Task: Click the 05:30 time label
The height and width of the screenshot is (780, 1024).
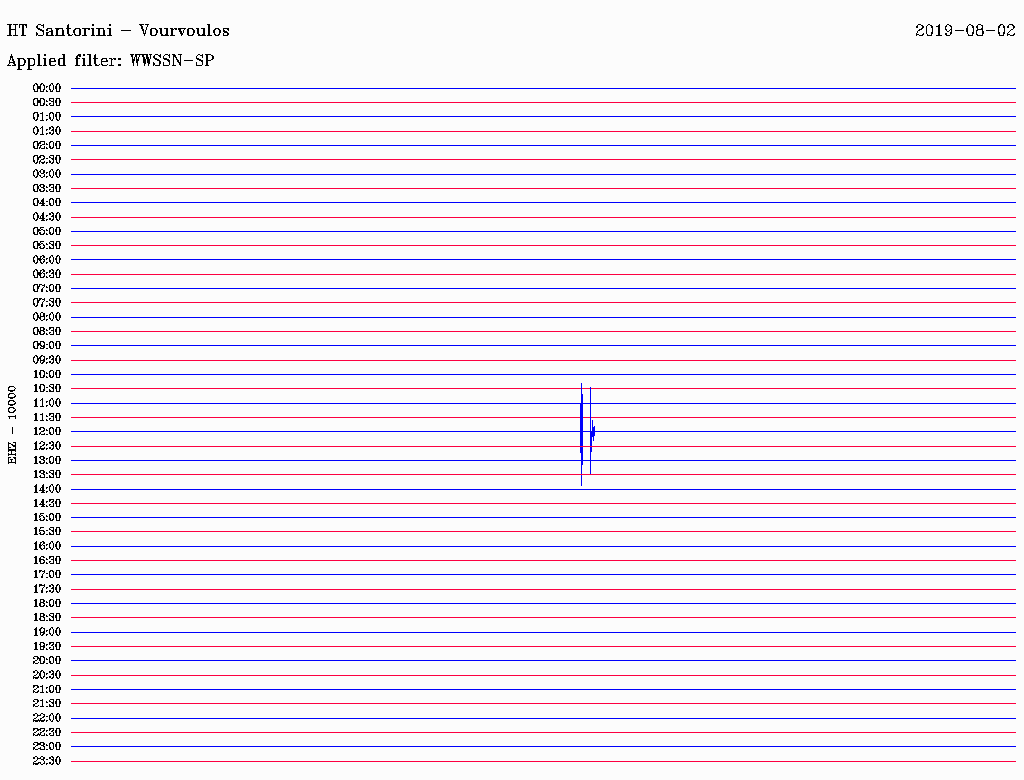Action: pyautogui.click(x=47, y=246)
